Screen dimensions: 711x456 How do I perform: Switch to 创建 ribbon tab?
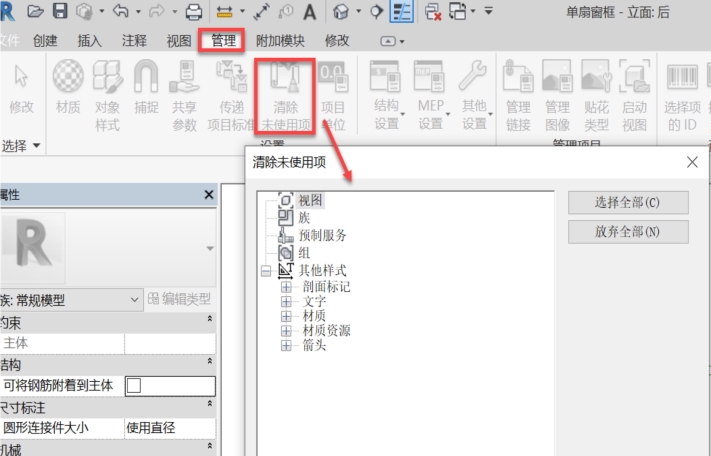coord(45,41)
